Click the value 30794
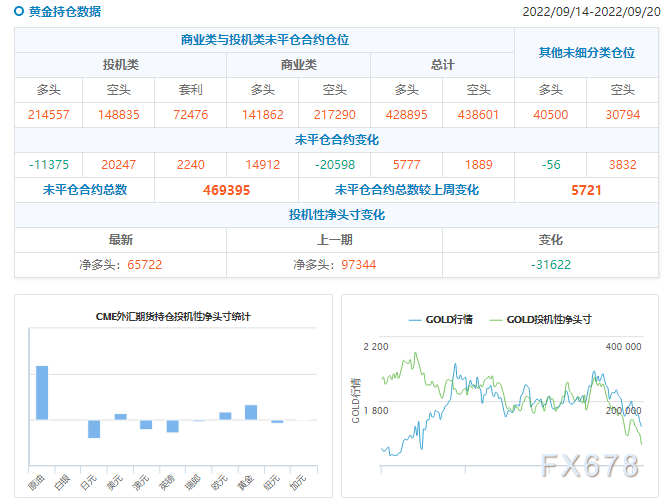The width and height of the screenshot is (669, 501). [x=622, y=115]
